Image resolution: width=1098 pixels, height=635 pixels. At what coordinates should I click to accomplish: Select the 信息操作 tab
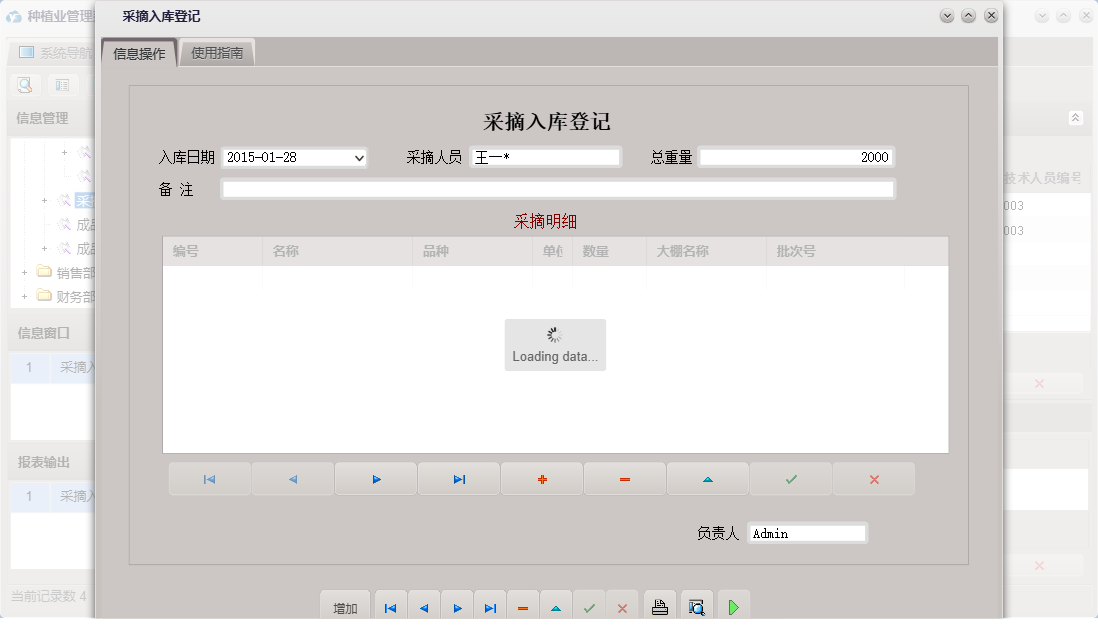(x=138, y=51)
